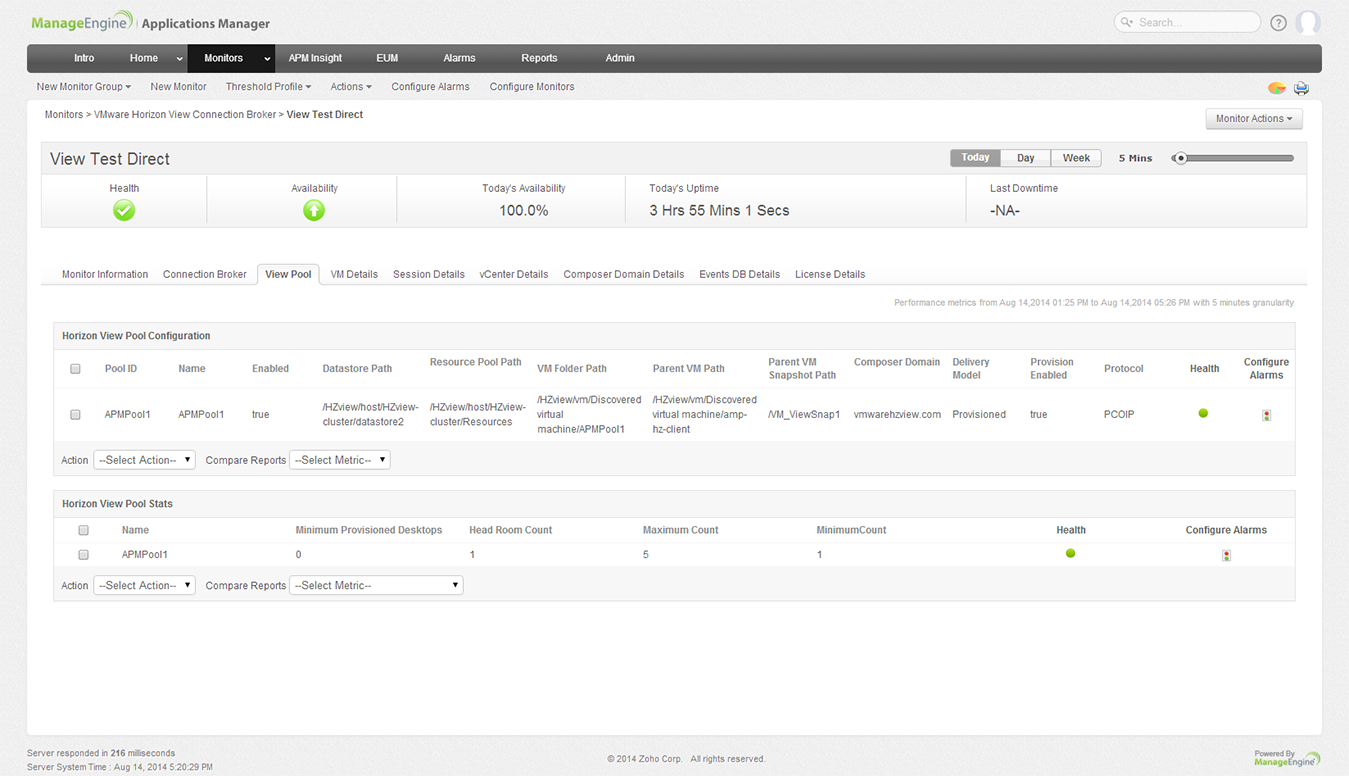
Task: Configure alarms for APMPool1 in Pool Configuration table
Action: click(x=1266, y=414)
